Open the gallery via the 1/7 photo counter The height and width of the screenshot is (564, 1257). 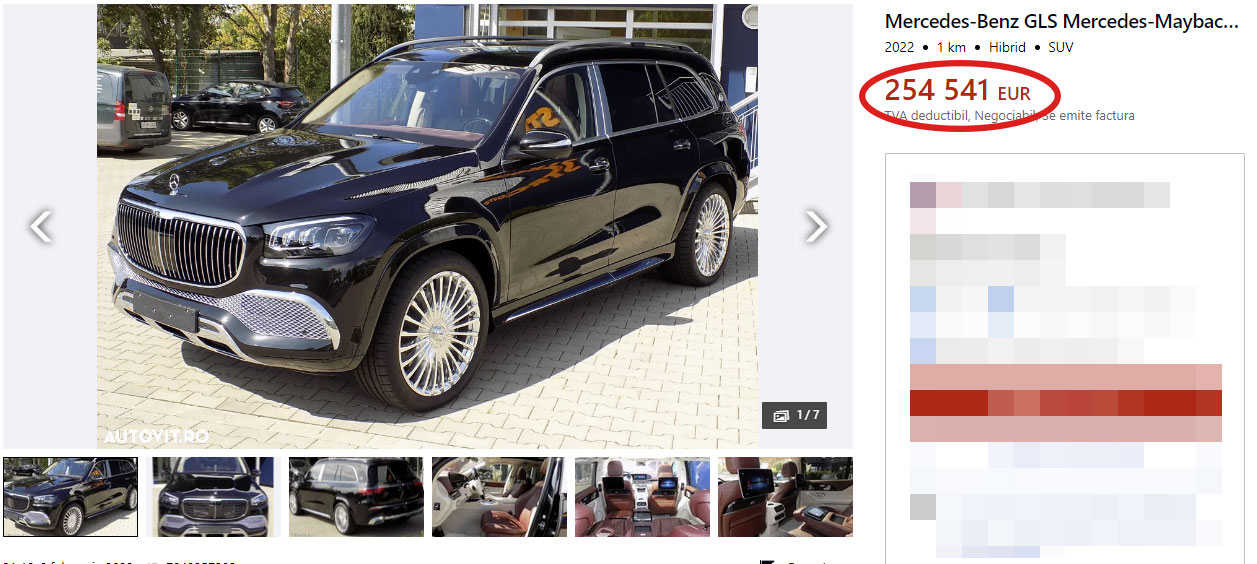point(795,415)
